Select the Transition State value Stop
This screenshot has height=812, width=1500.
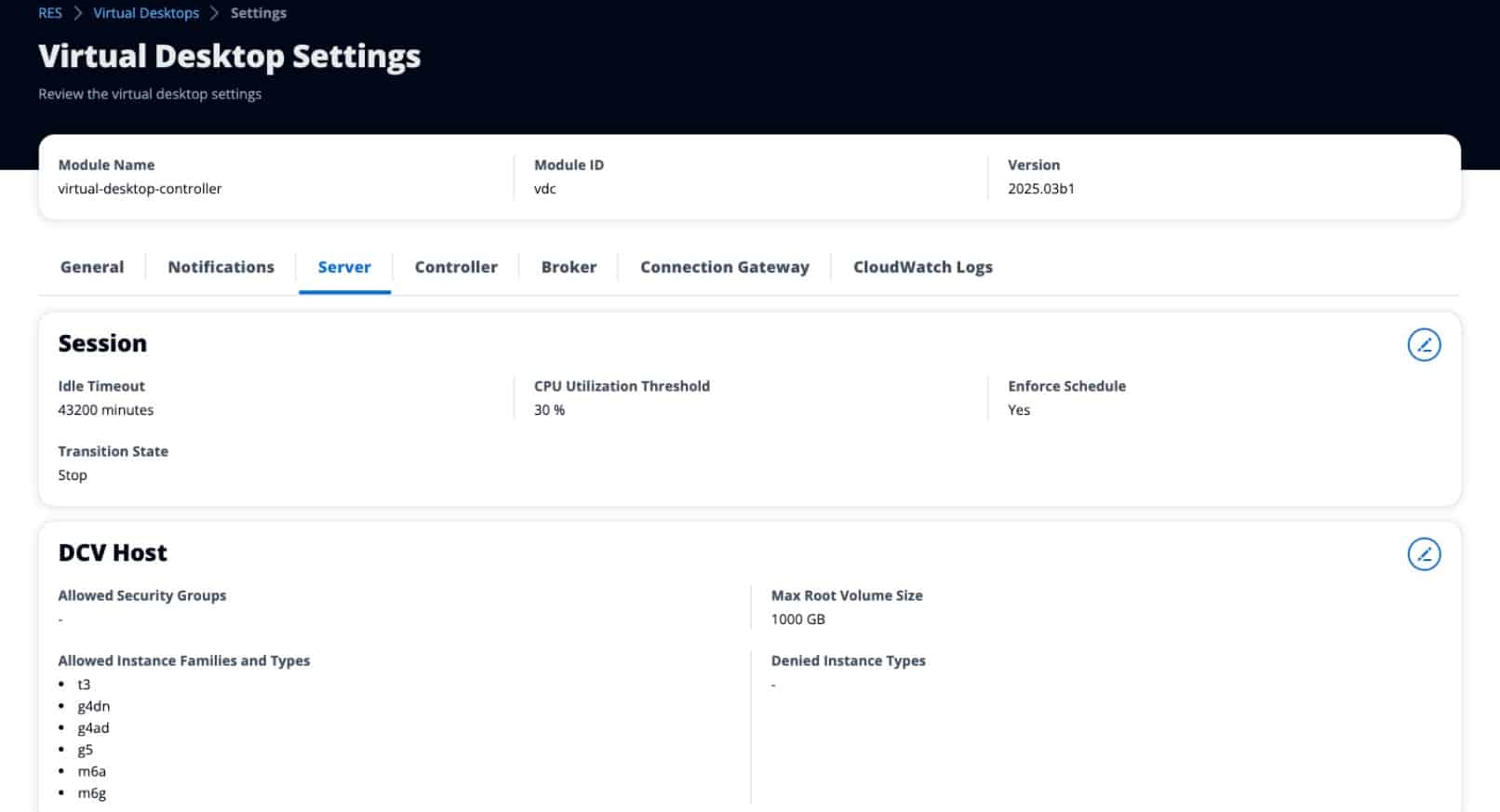click(73, 475)
